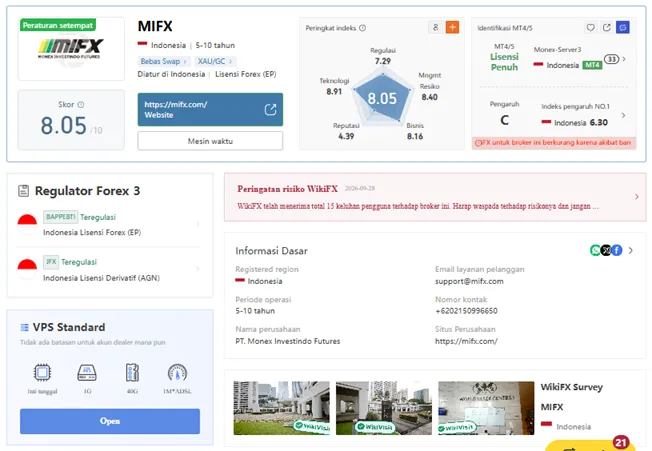Viewport: 652px width, 451px height.
Task: Click the 1G memory icon
Action: (87, 372)
